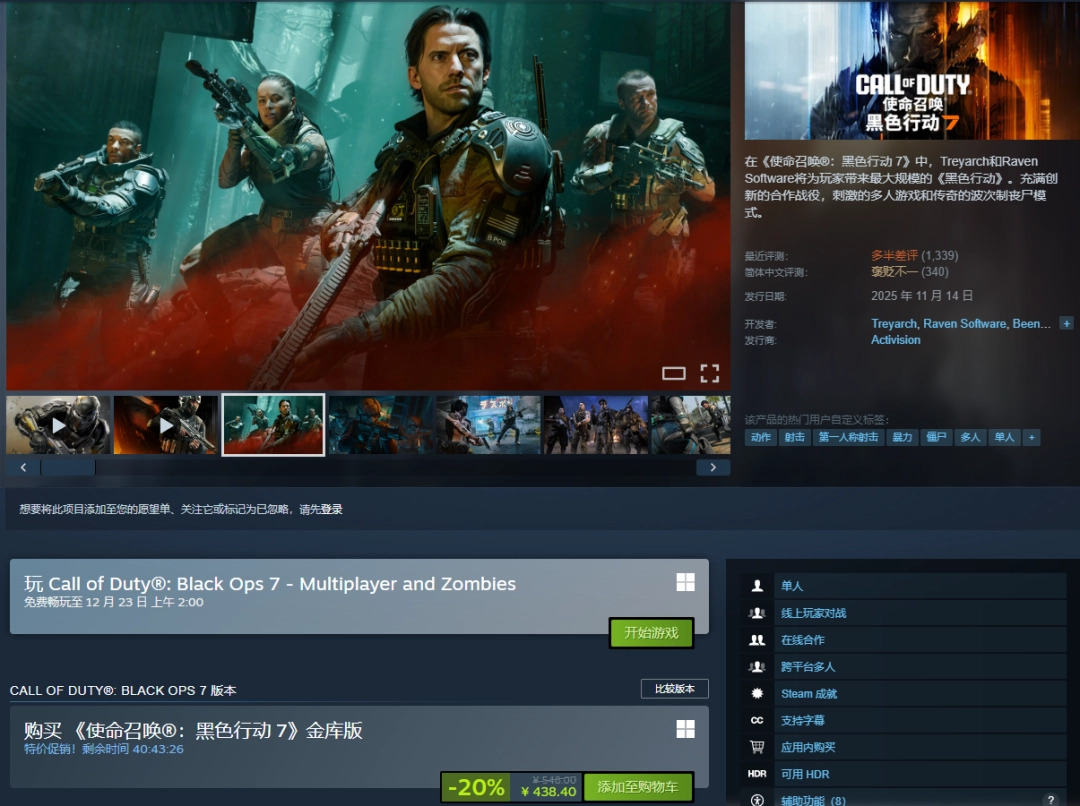Image resolution: width=1080 pixels, height=806 pixels.
Task: Open the Activision publisher link
Action: point(895,340)
